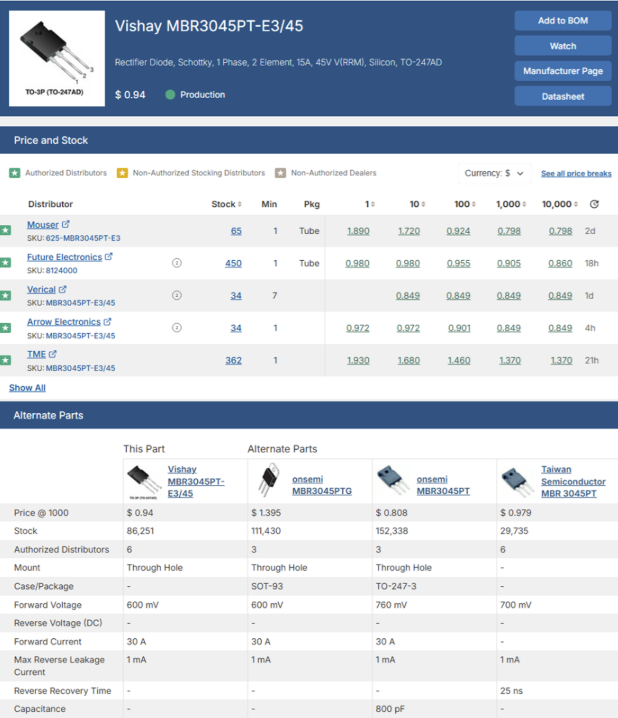Click Future Electronics 10,000 price 0.860
The width and height of the screenshot is (618, 718).
pos(560,263)
